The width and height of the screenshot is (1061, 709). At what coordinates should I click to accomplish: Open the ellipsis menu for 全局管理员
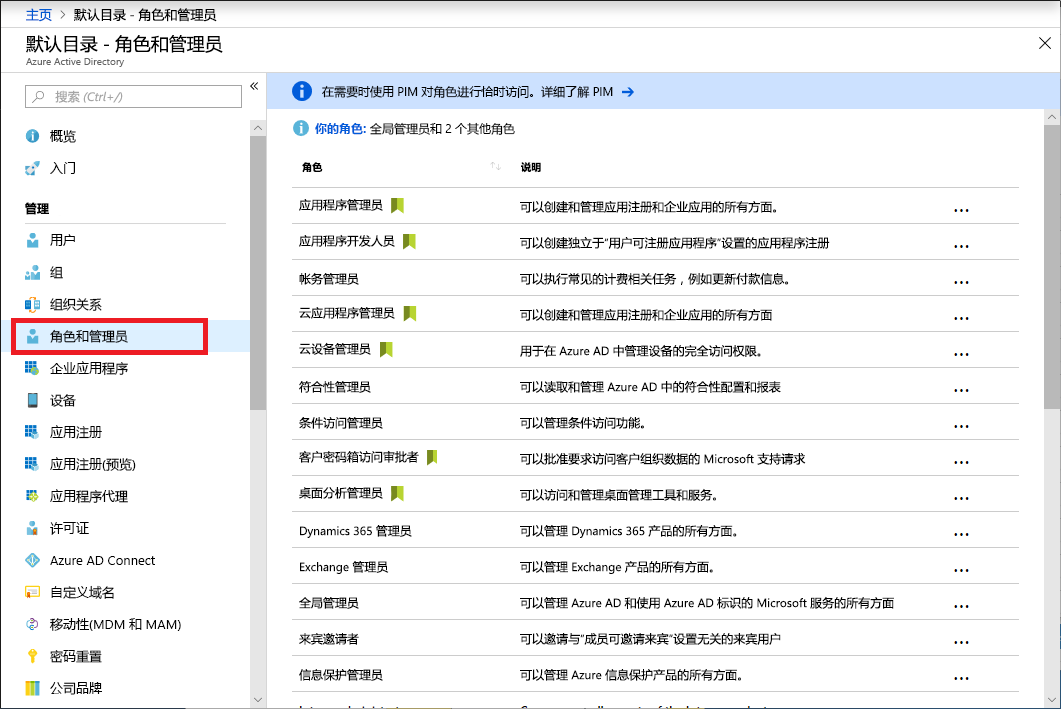961,606
